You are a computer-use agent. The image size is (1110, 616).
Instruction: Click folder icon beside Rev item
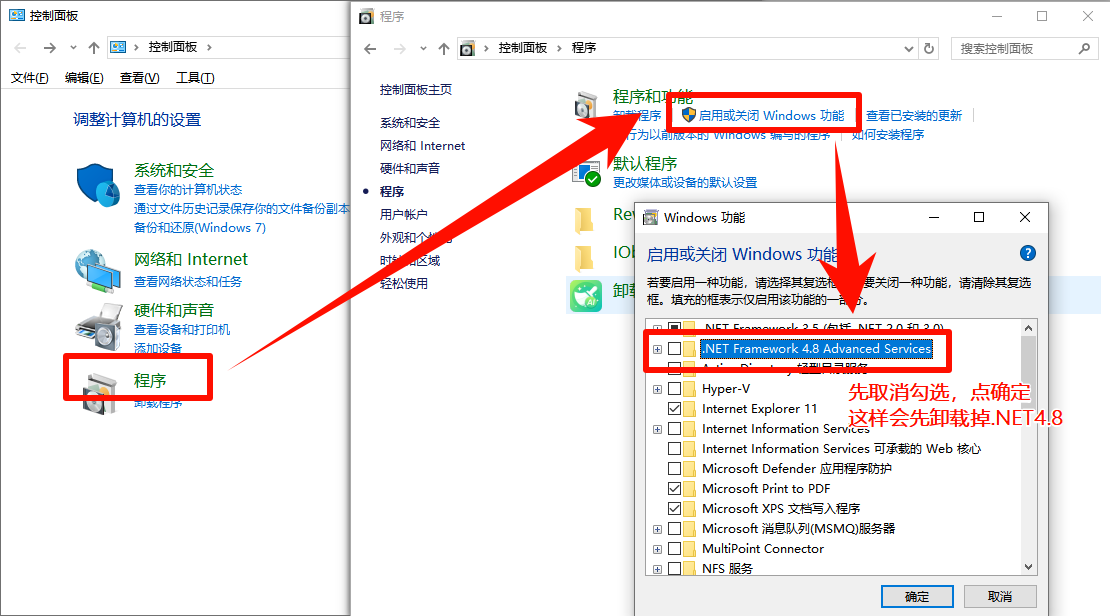pos(584,220)
